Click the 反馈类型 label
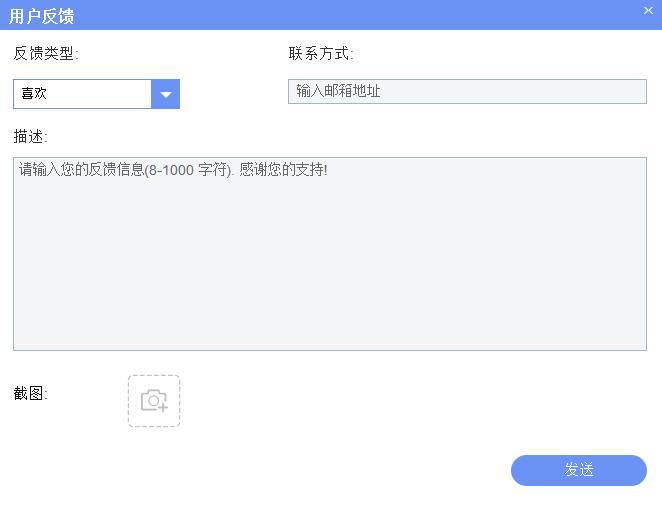 point(46,54)
